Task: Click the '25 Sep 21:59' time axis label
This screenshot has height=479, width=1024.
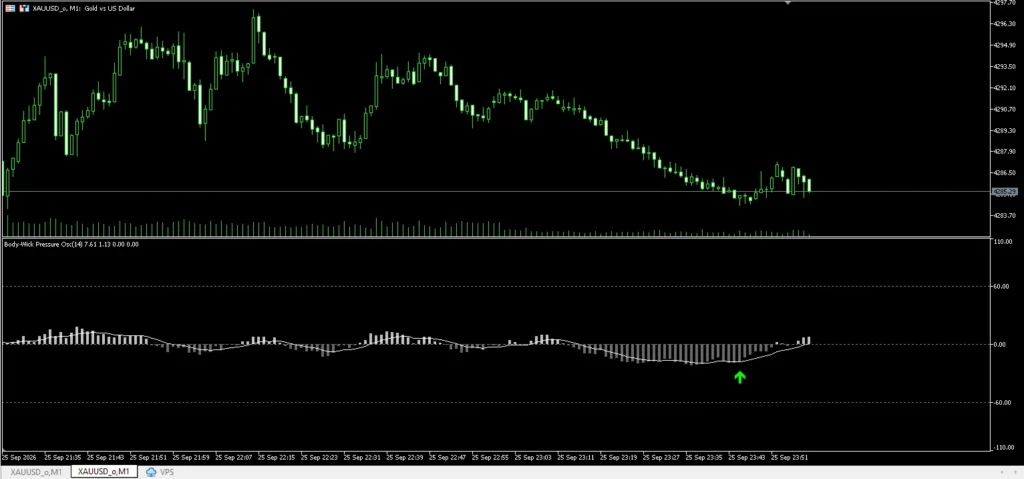Action: [x=191, y=457]
